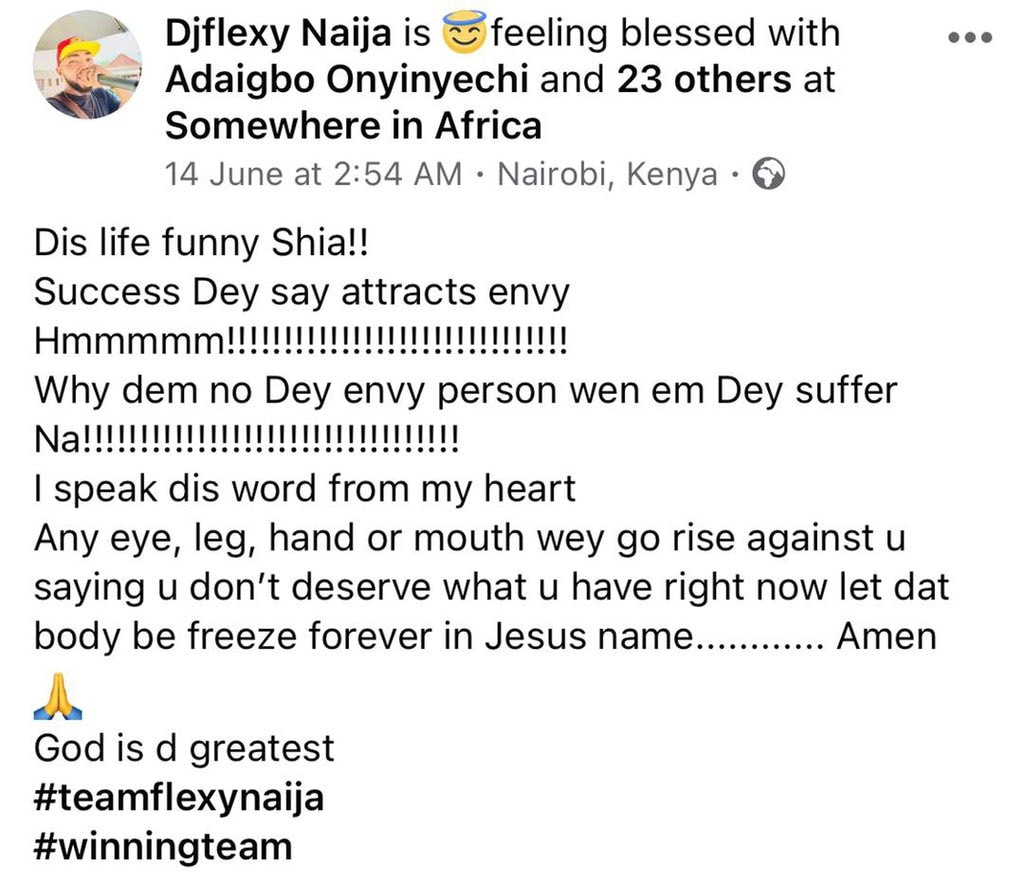Click the 14 June at 2:54 AM timestamp

point(313,174)
